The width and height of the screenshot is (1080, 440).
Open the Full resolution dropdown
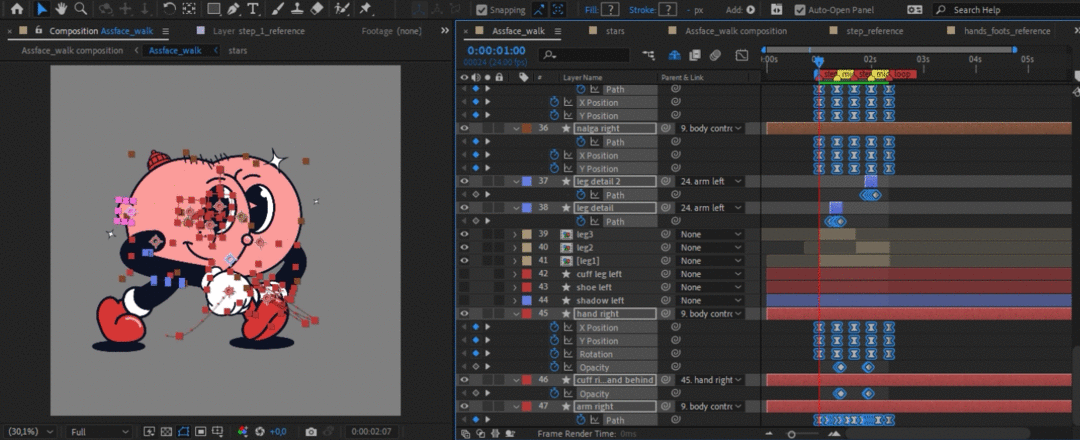tap(99, 432)
